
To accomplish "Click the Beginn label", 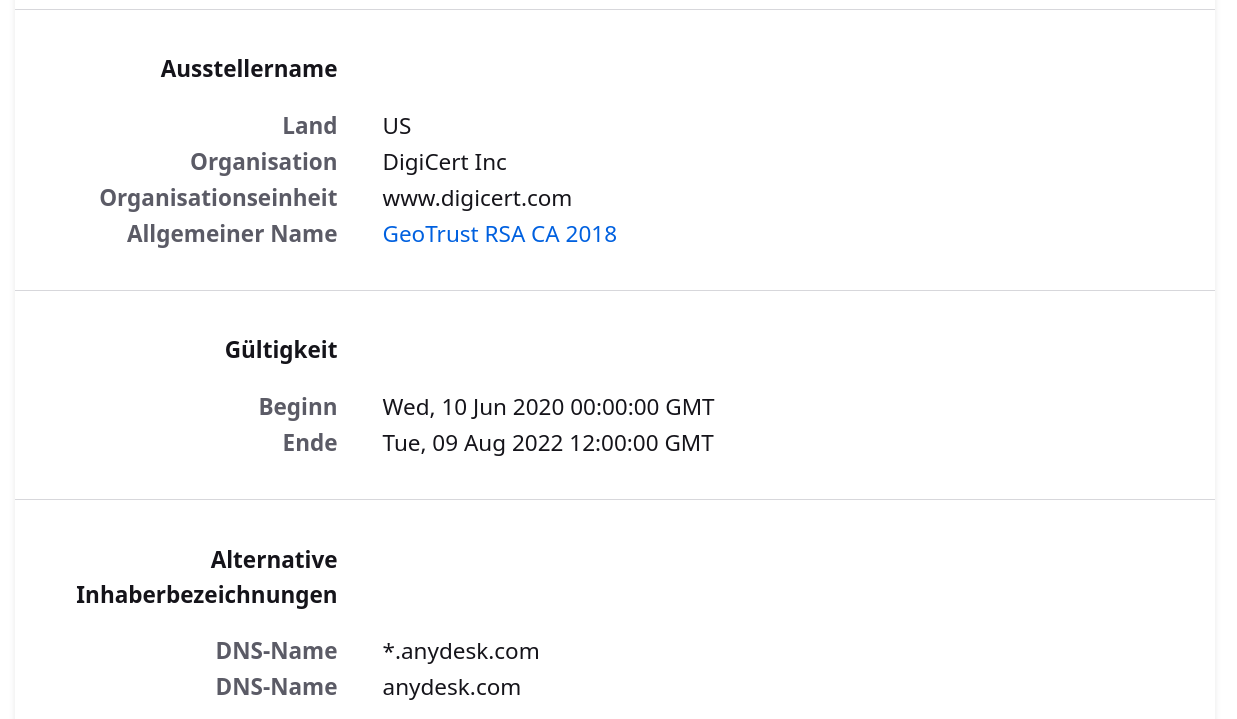I will coord(298,407).
